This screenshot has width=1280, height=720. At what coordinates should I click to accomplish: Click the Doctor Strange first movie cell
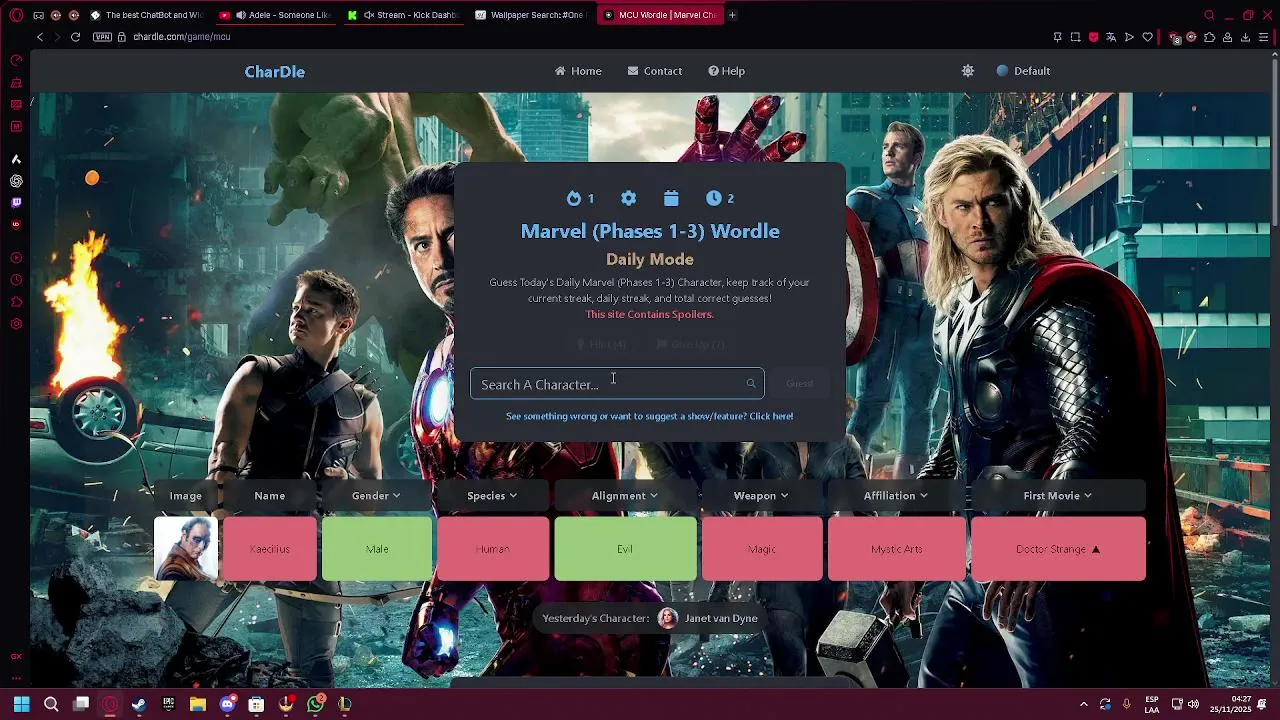tap(1058, 549)
